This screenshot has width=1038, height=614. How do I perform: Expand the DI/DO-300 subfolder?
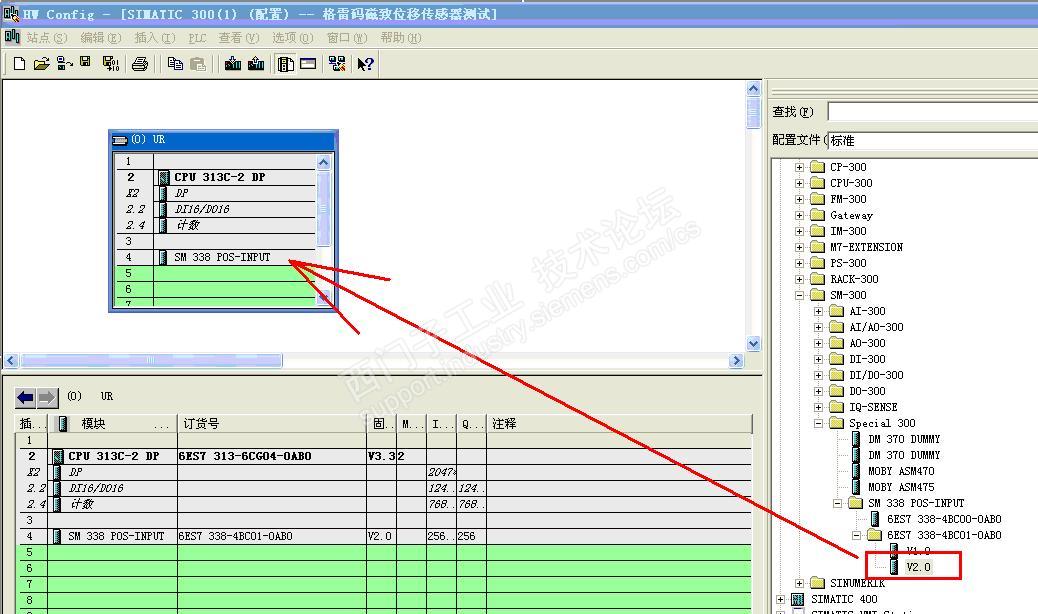(818, 375)
